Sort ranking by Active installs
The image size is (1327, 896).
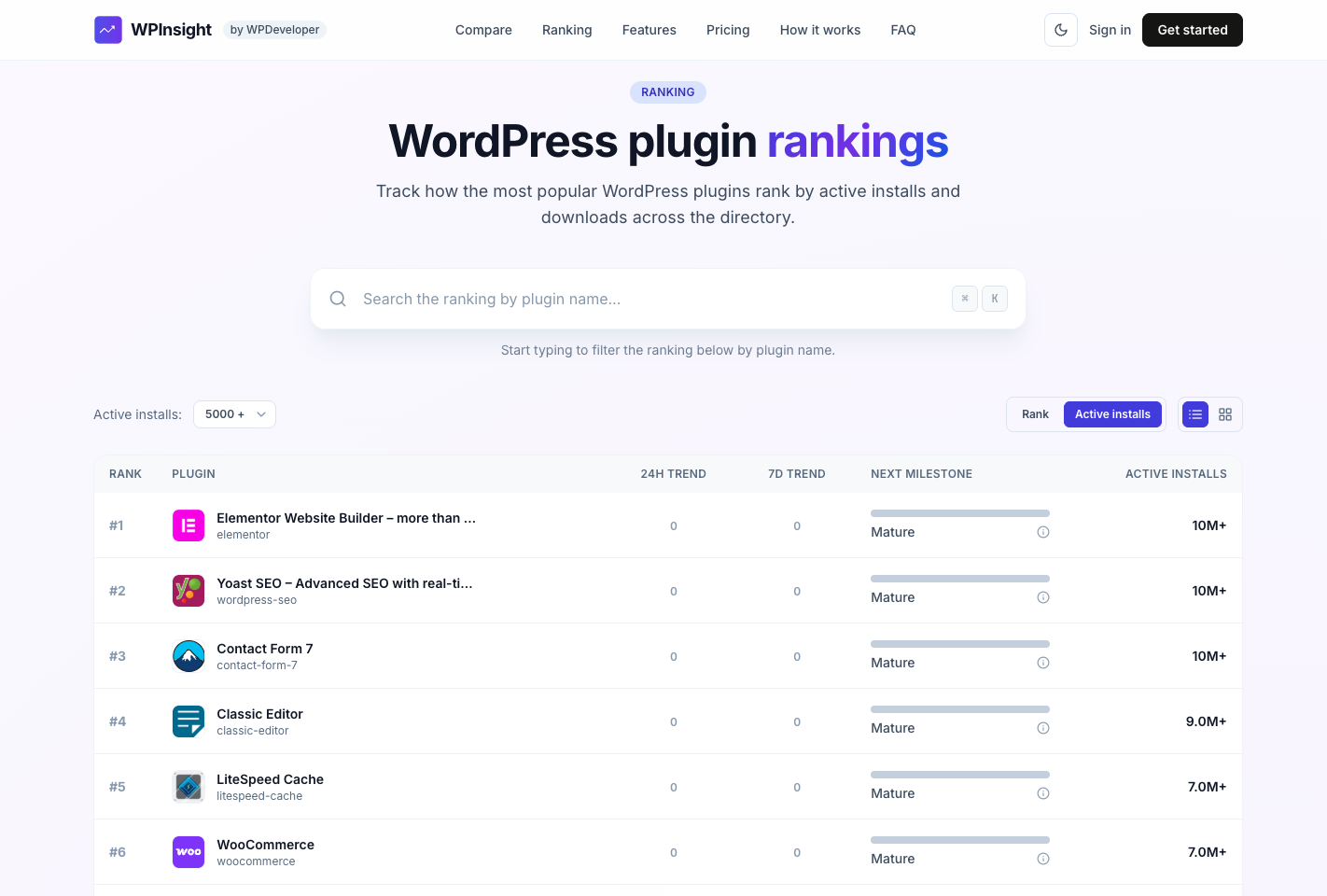[1112, 414]
